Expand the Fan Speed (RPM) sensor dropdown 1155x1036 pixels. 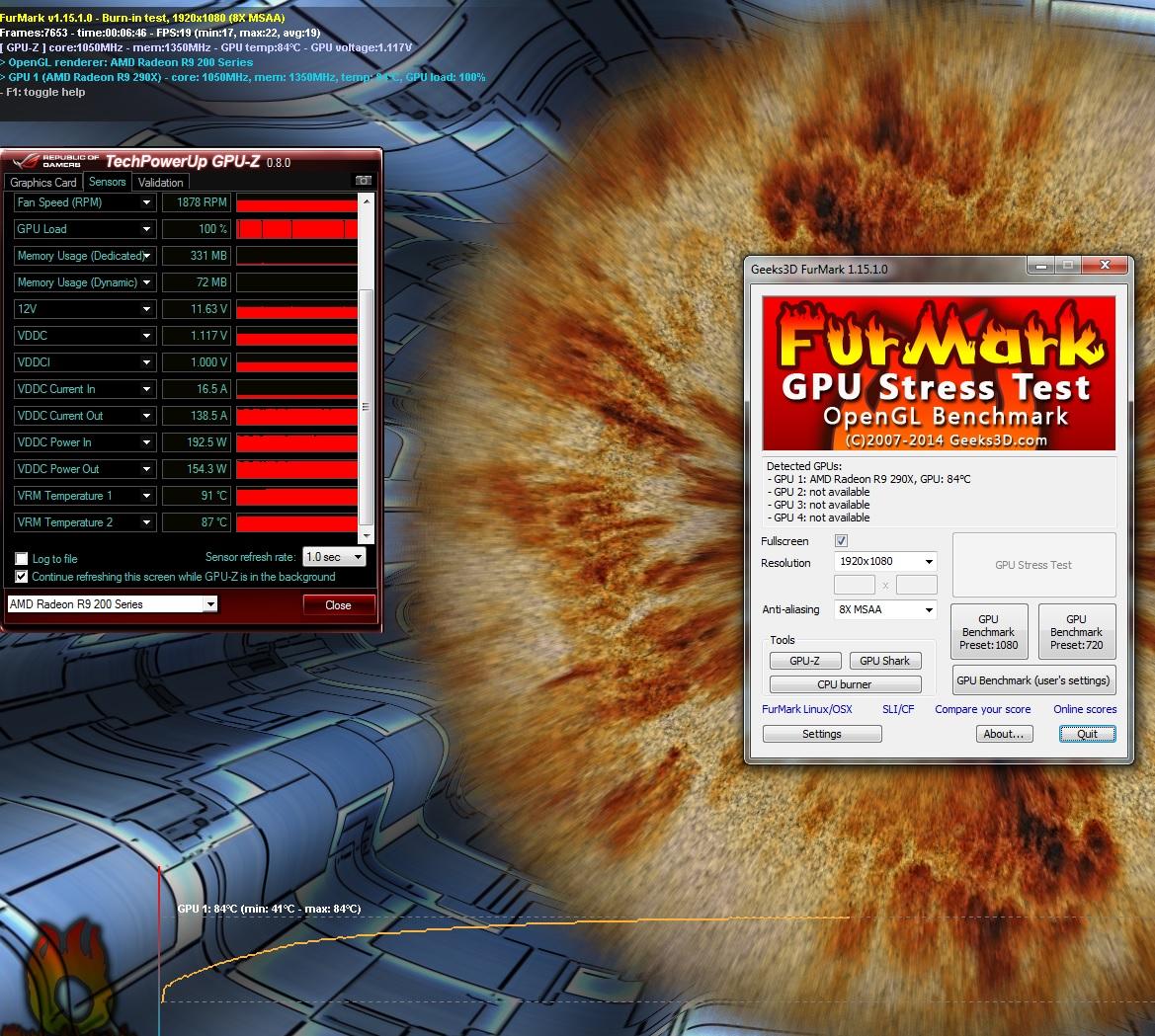[x=146, y=202]
